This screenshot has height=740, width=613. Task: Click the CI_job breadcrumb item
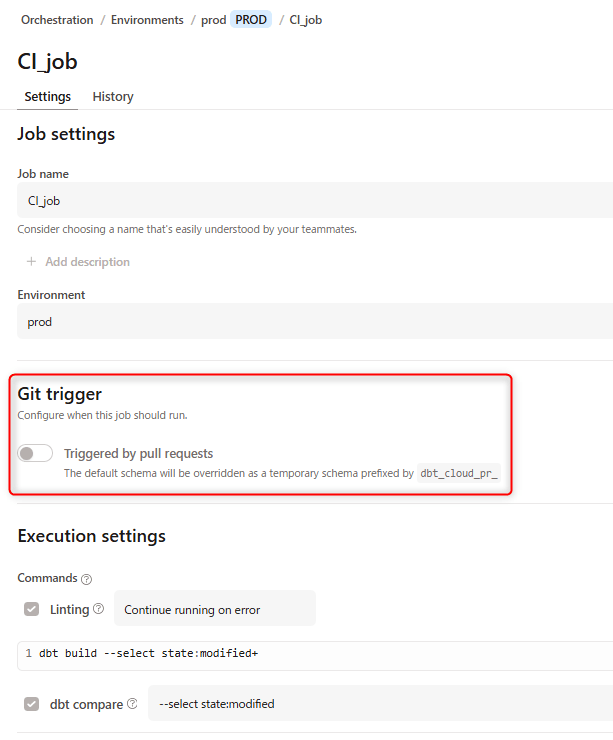coord(306,20)
